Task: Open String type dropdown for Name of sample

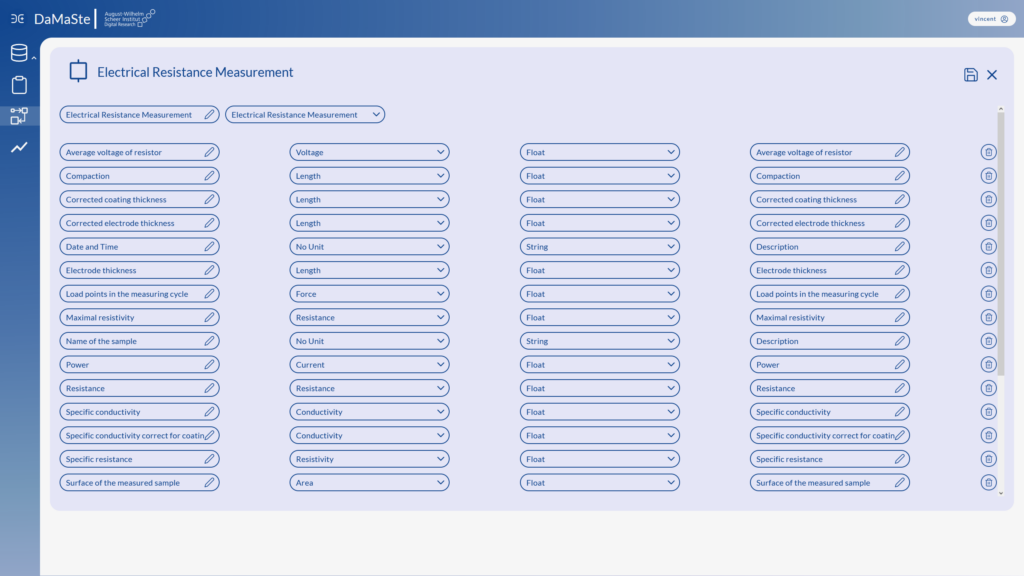Action: coord(600,341)
